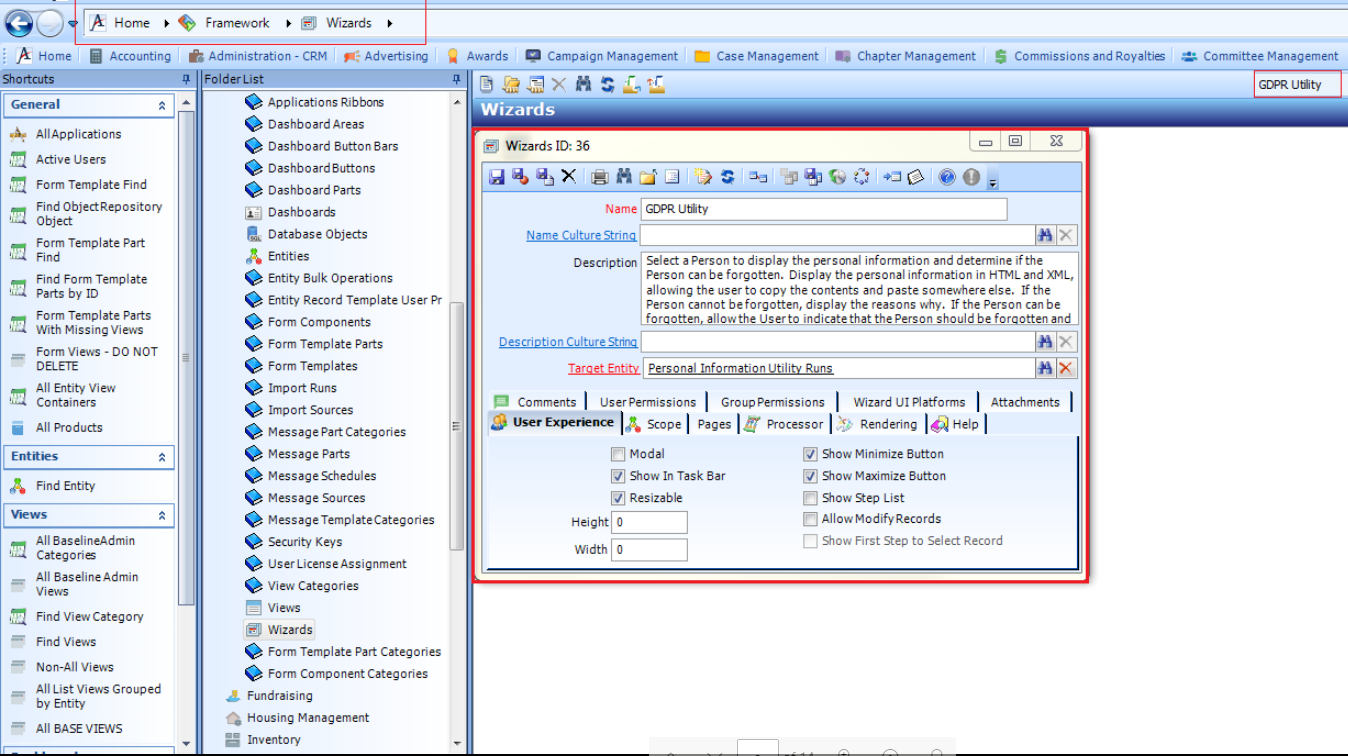This screenshot has height=756, width=1348.
Task: Pin the Shortcuts panel
Action: (186, 79)
